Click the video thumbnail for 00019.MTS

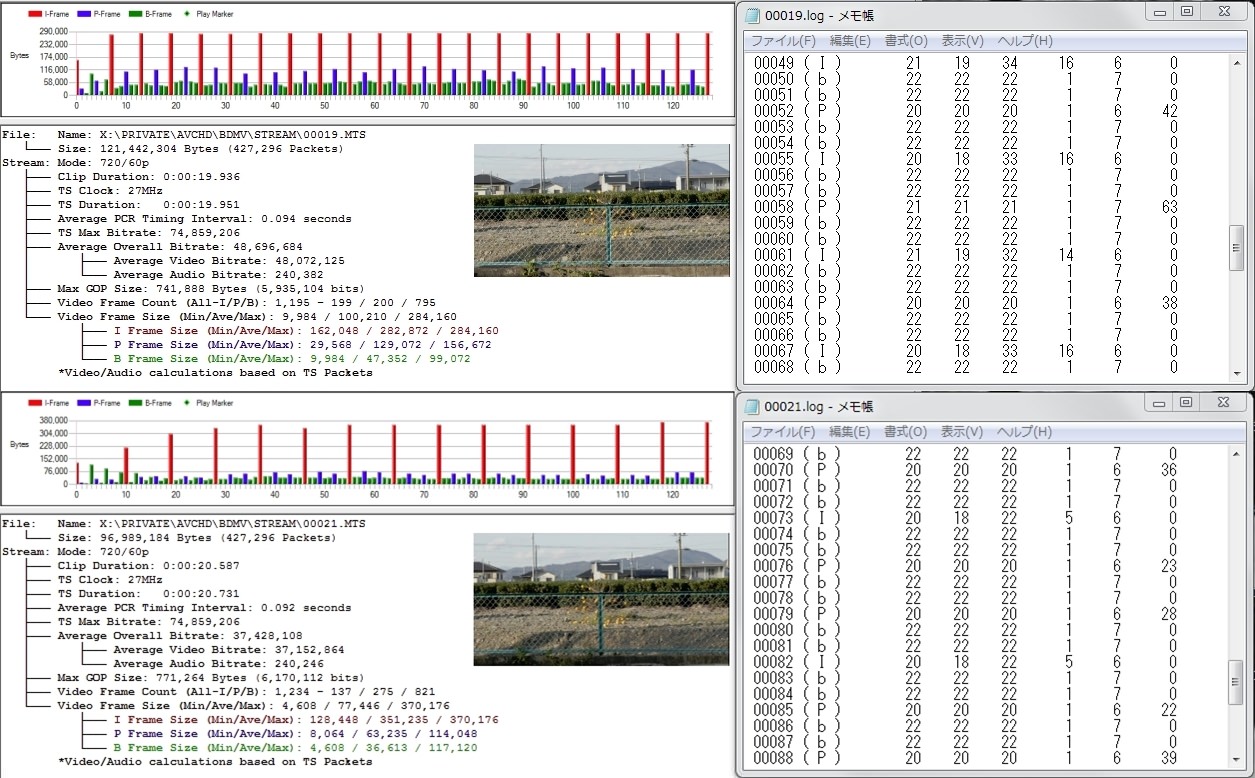point(601,210)
